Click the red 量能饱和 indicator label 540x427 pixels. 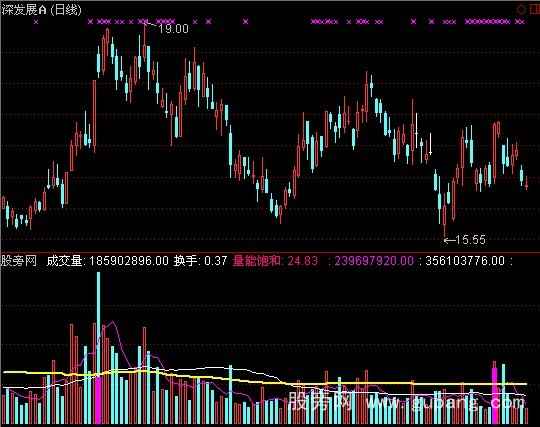tap(257, 261)
